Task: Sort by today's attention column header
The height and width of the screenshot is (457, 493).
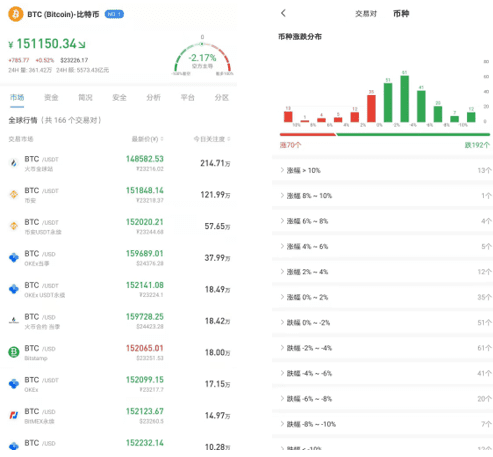Action: point(212,139)
